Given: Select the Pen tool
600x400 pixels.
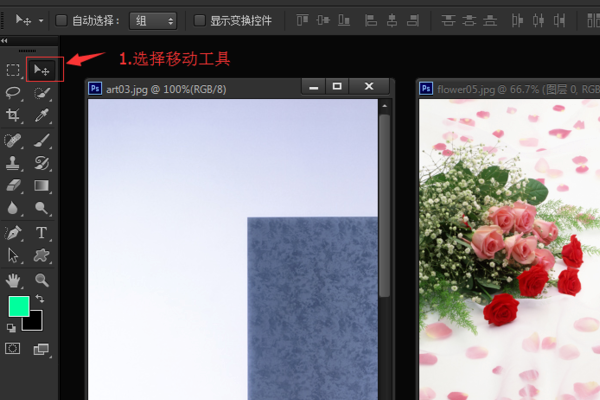Looking at the screenshot, I should click(13, 232).
